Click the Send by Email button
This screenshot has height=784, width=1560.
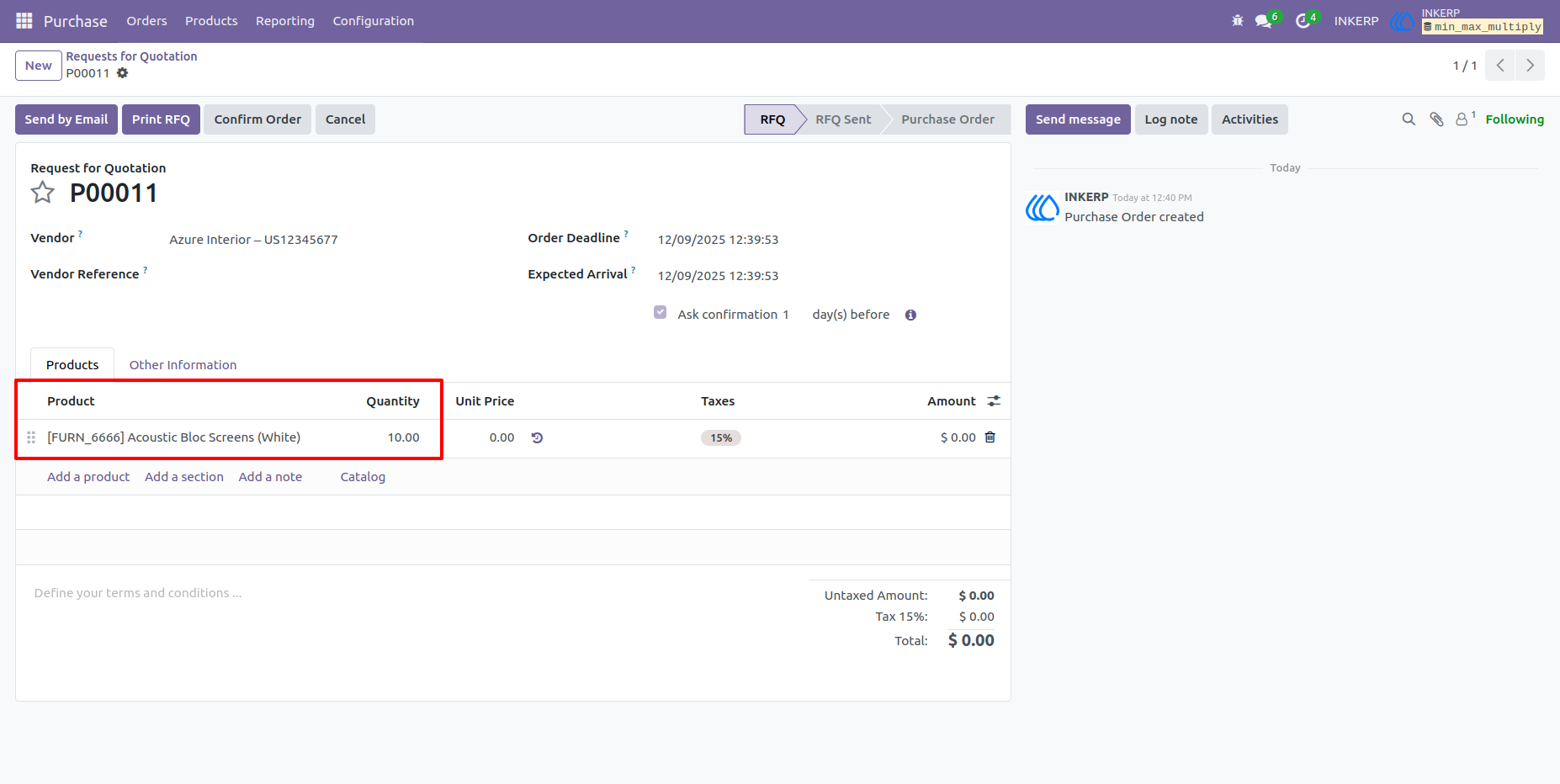(66, 119)
